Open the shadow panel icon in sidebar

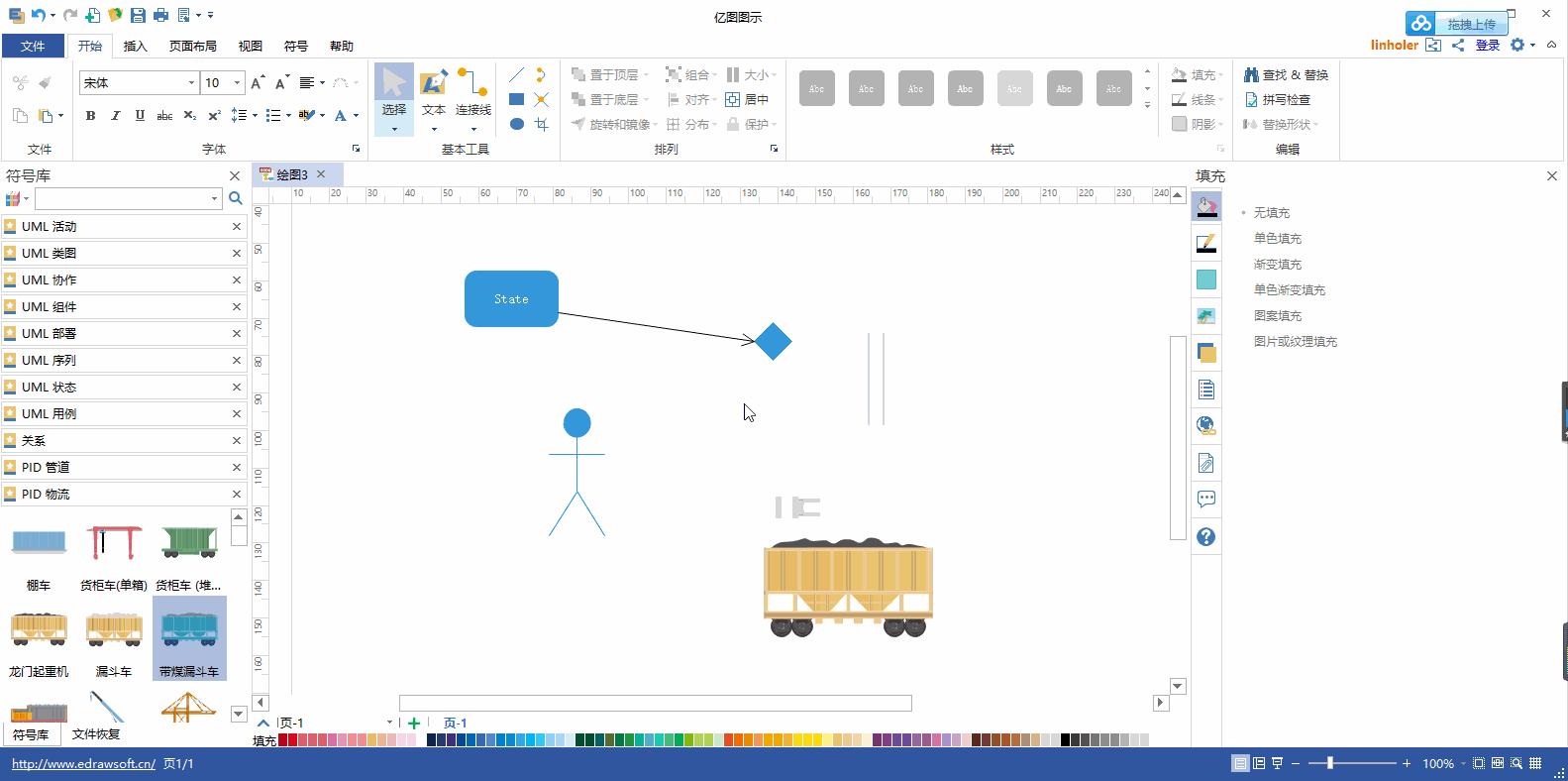click(x=1205, y=279)
